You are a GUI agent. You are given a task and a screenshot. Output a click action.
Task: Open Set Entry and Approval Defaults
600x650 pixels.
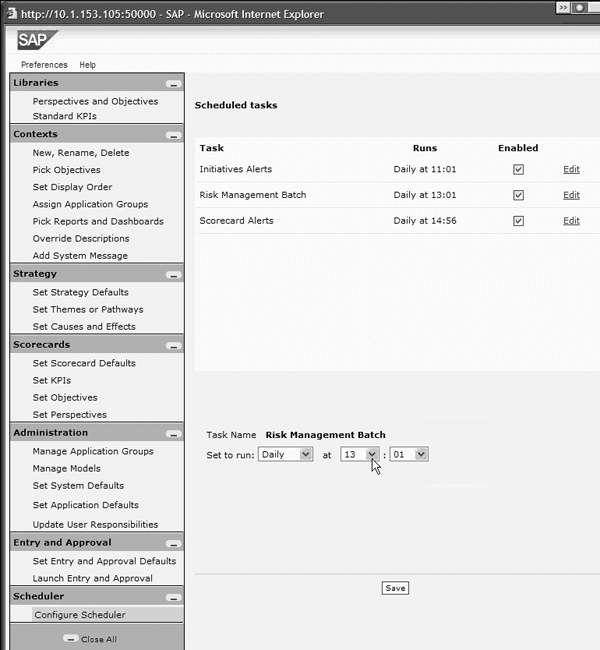(x=104, y=561)
